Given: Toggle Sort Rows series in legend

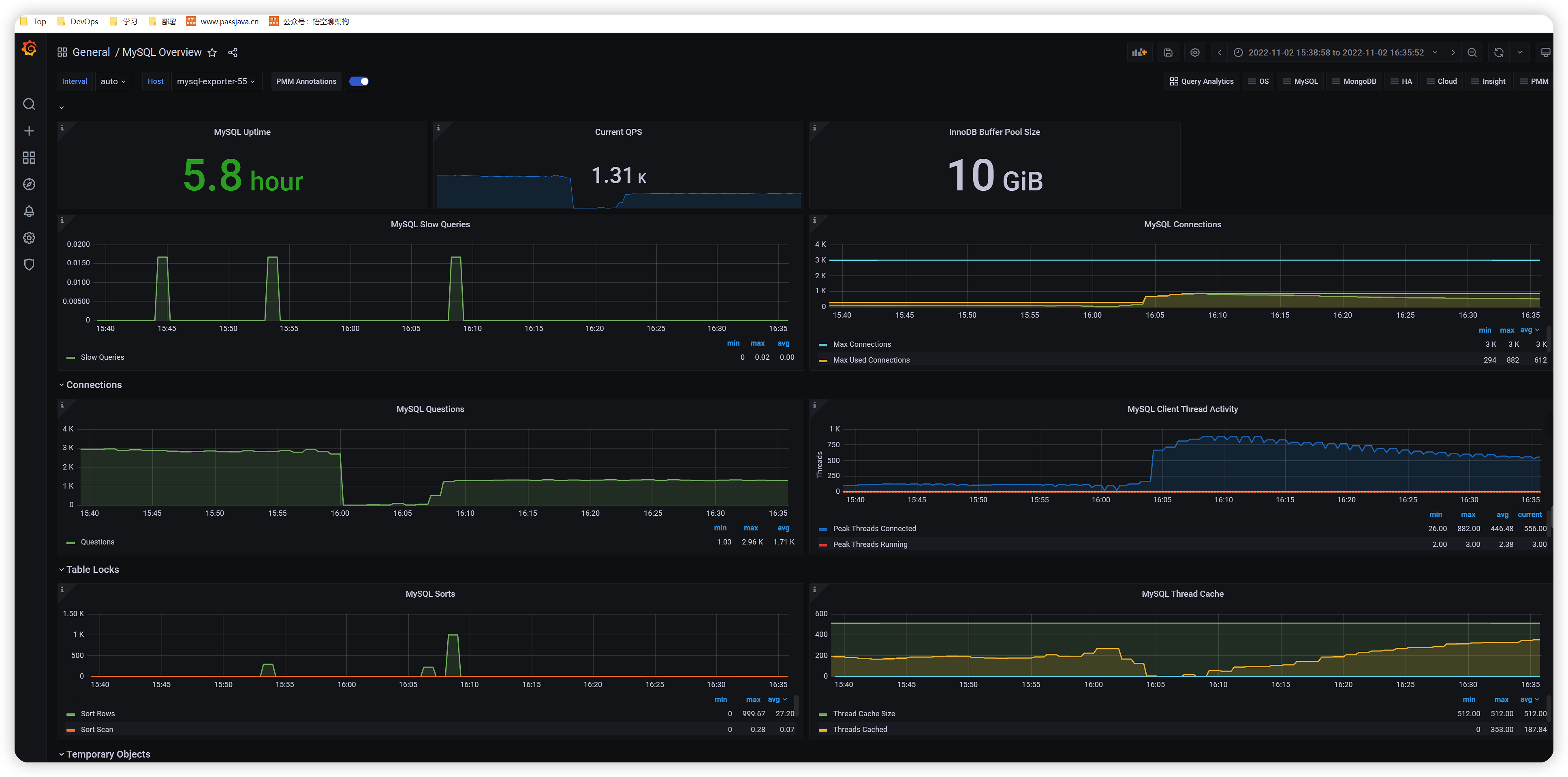Looking at the screenshot, I should click(97, 714).
